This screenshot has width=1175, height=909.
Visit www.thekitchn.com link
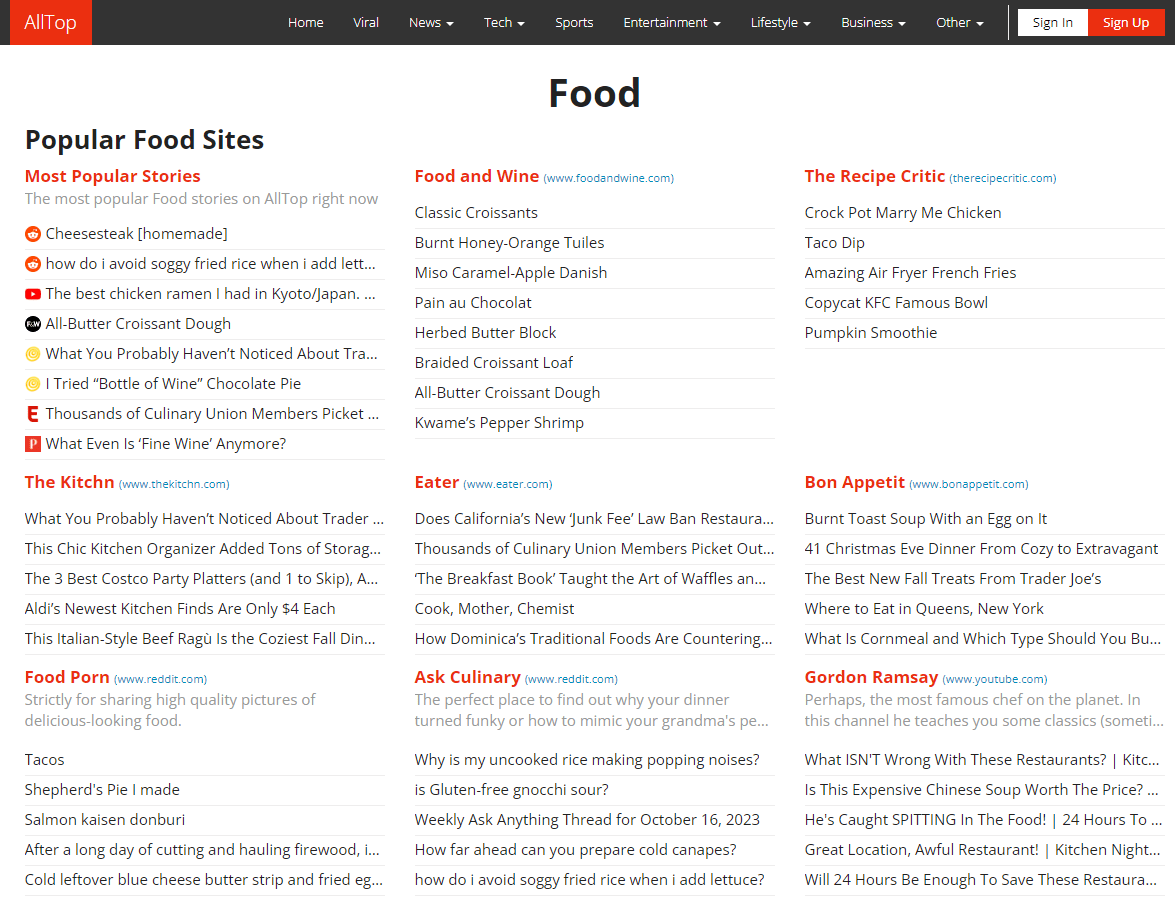click(x=174, y=484)
